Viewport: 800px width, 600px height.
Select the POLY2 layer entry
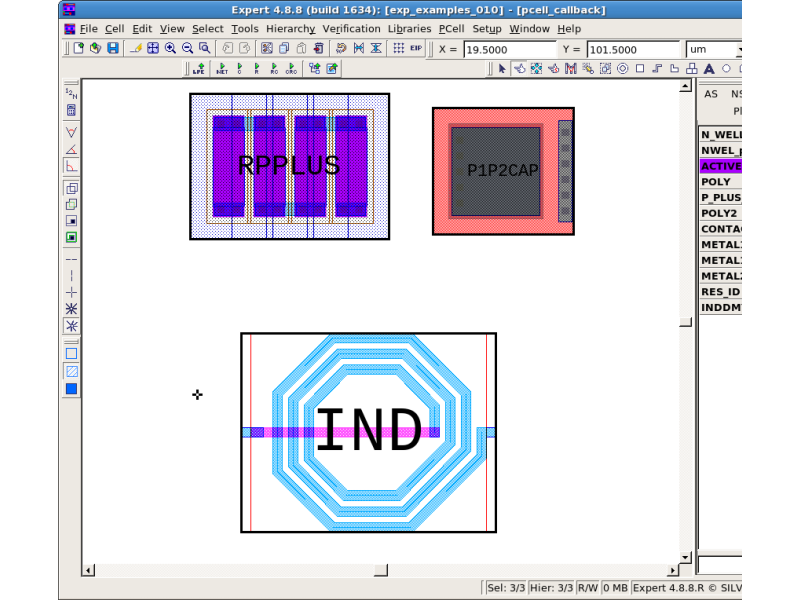pyautogui.click(x=720, y=213)
